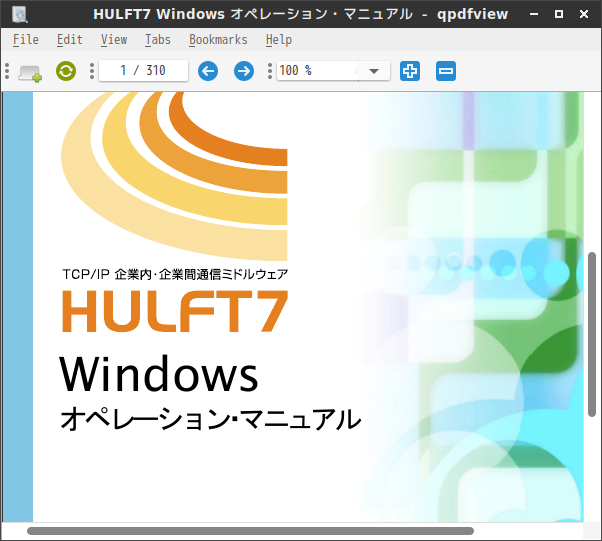602x541 pixels.
Task: Click the word Windows on the cover page
Action: tap(159, 373)
